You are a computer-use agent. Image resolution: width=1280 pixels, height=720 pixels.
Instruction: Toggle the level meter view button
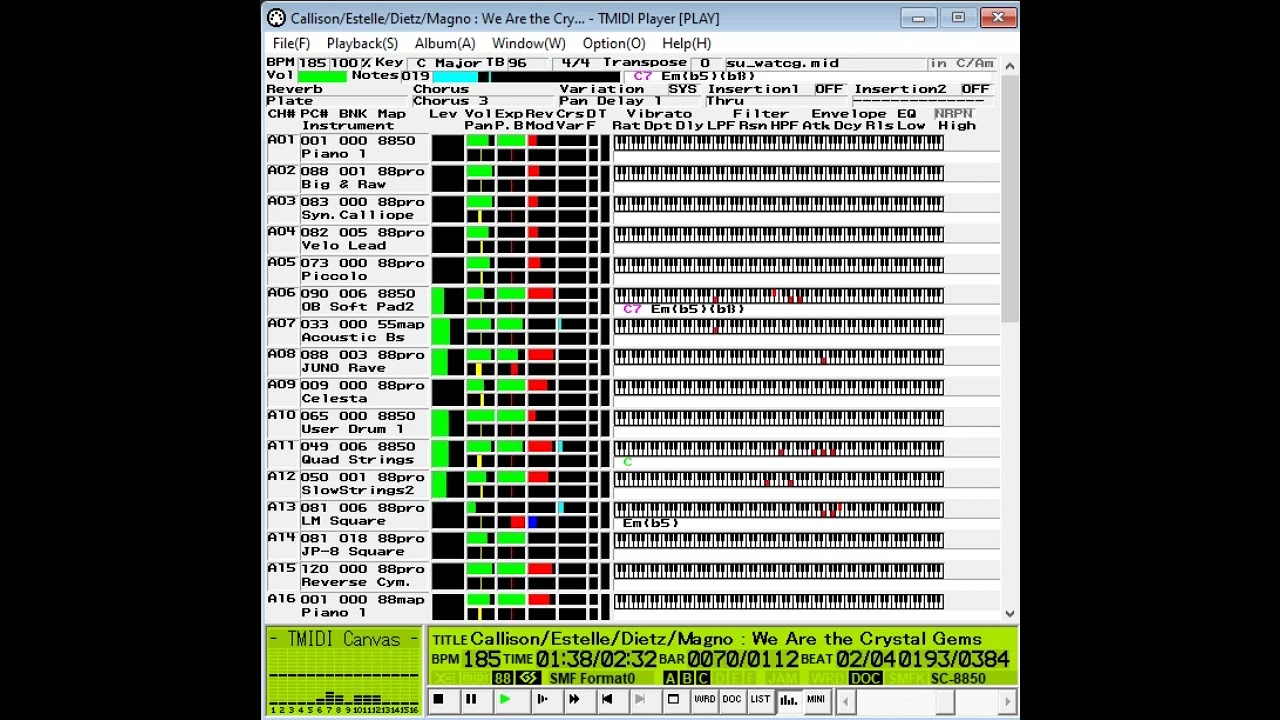coord(789,700)
